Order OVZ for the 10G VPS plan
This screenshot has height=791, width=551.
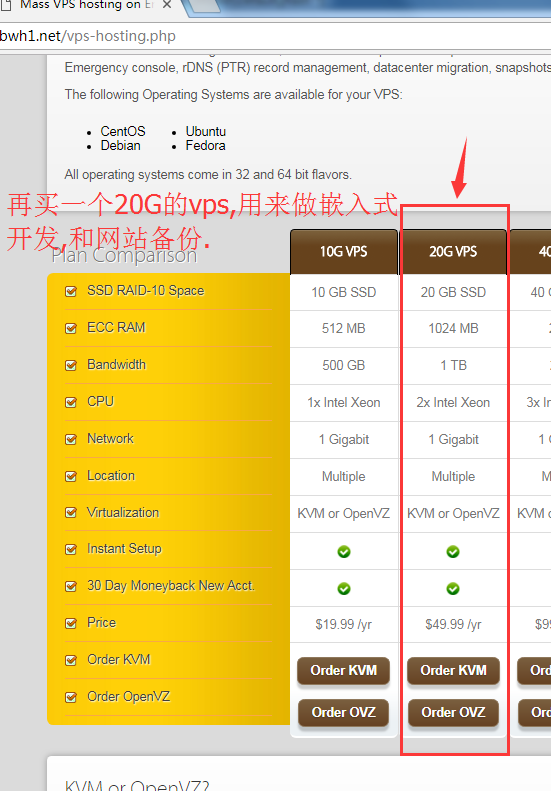(344, 712)
